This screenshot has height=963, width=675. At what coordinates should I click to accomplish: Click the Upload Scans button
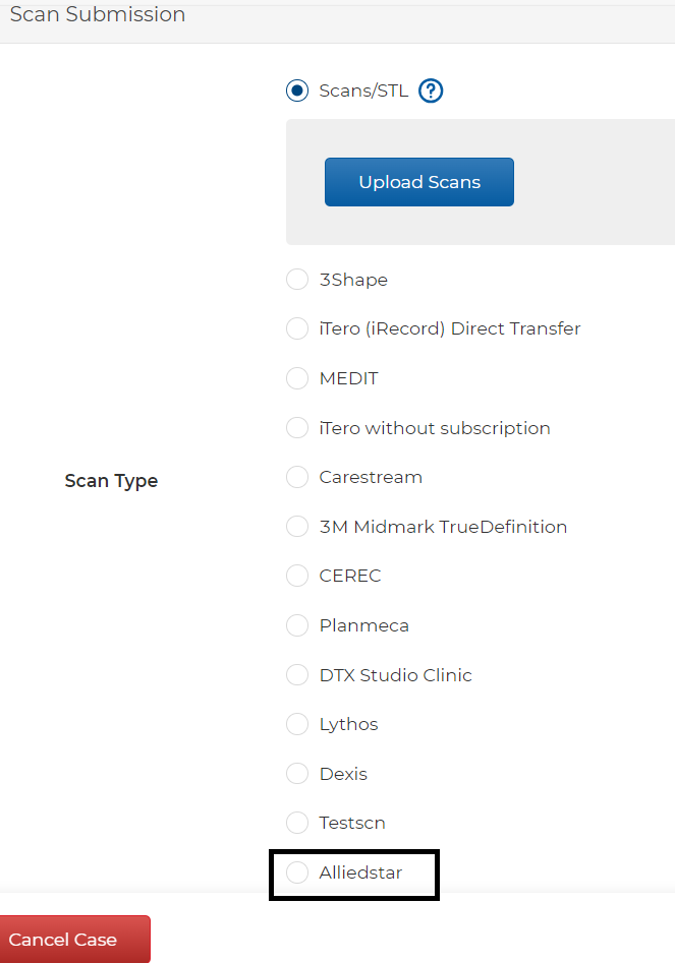tap(419, 182)
